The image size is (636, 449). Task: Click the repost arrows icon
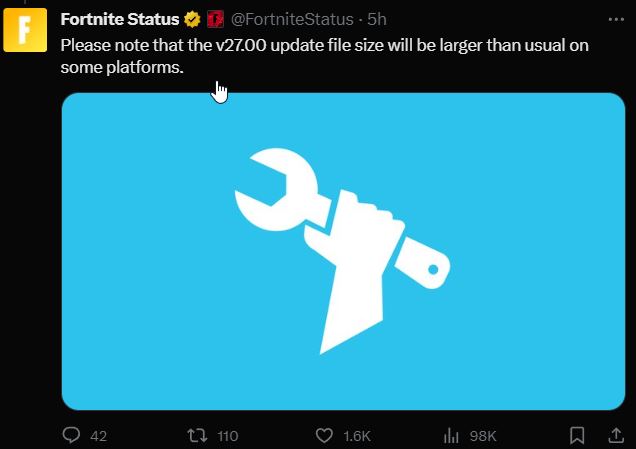pos(197,436)
